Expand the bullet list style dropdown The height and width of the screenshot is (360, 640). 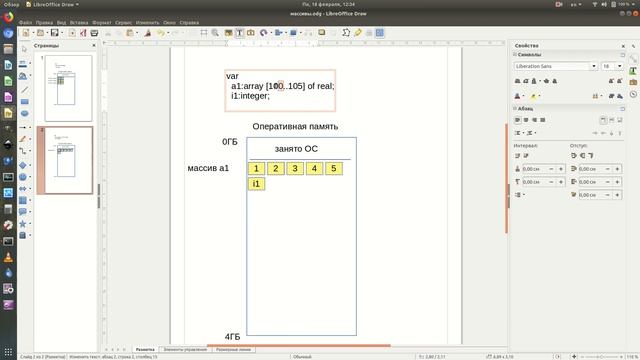tap(524, 133)
